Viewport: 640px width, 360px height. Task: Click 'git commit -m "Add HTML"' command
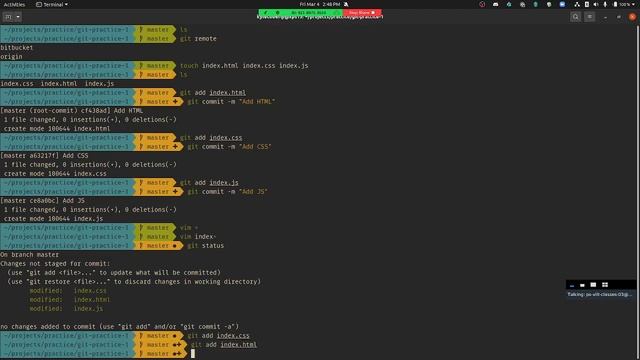click(x=231, y=102)
